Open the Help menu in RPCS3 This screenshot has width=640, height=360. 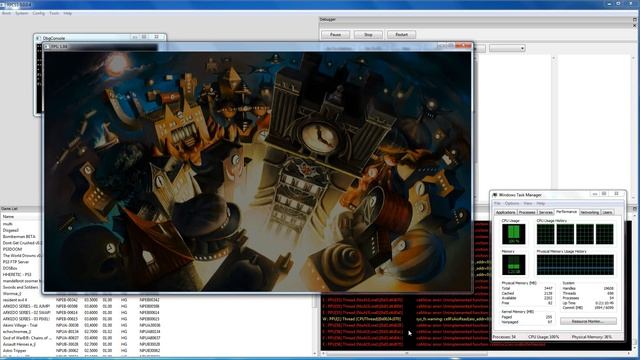[68, 13]
